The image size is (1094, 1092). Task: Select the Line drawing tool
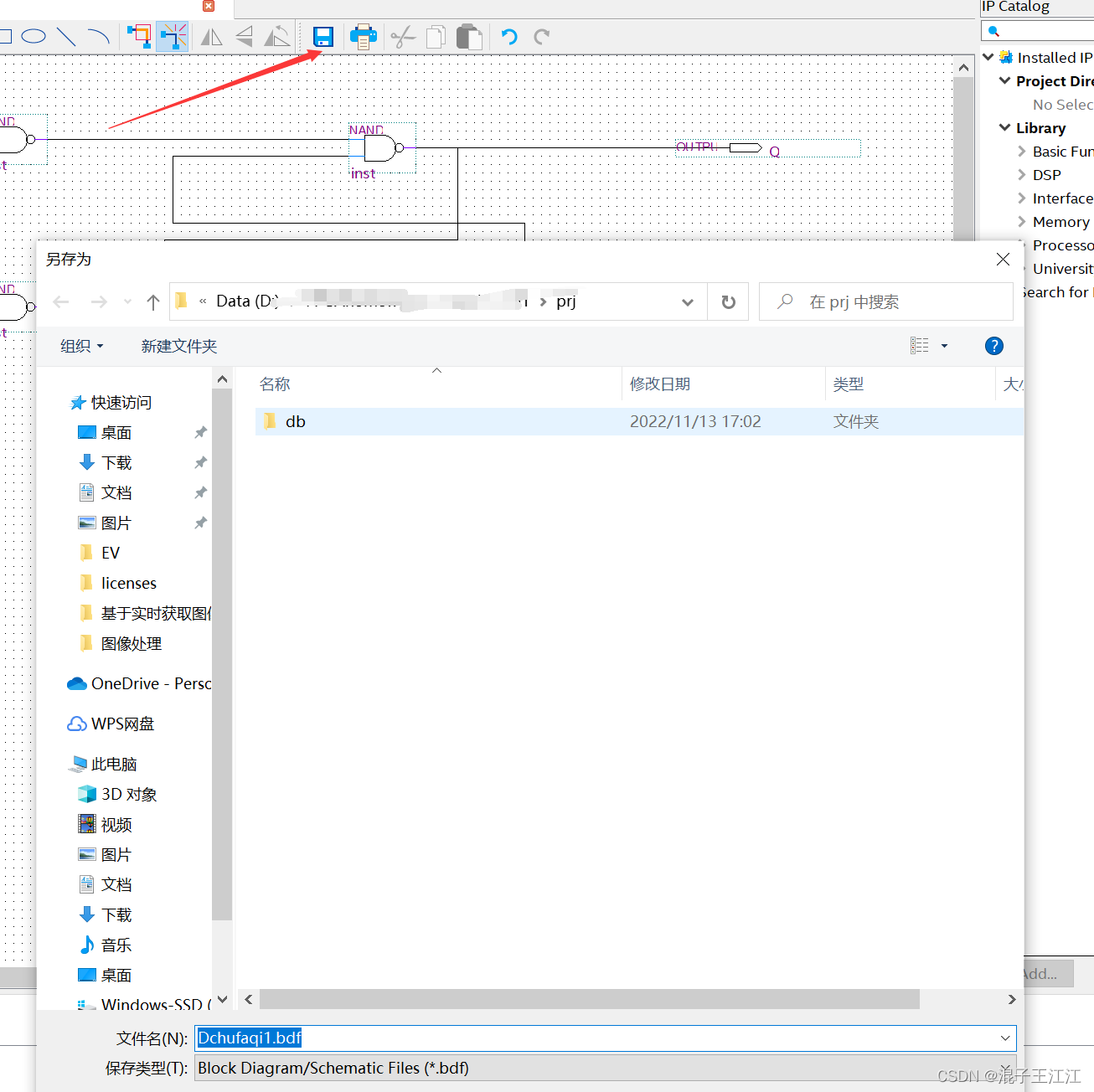pyautogui.click(x=66, y=37)
